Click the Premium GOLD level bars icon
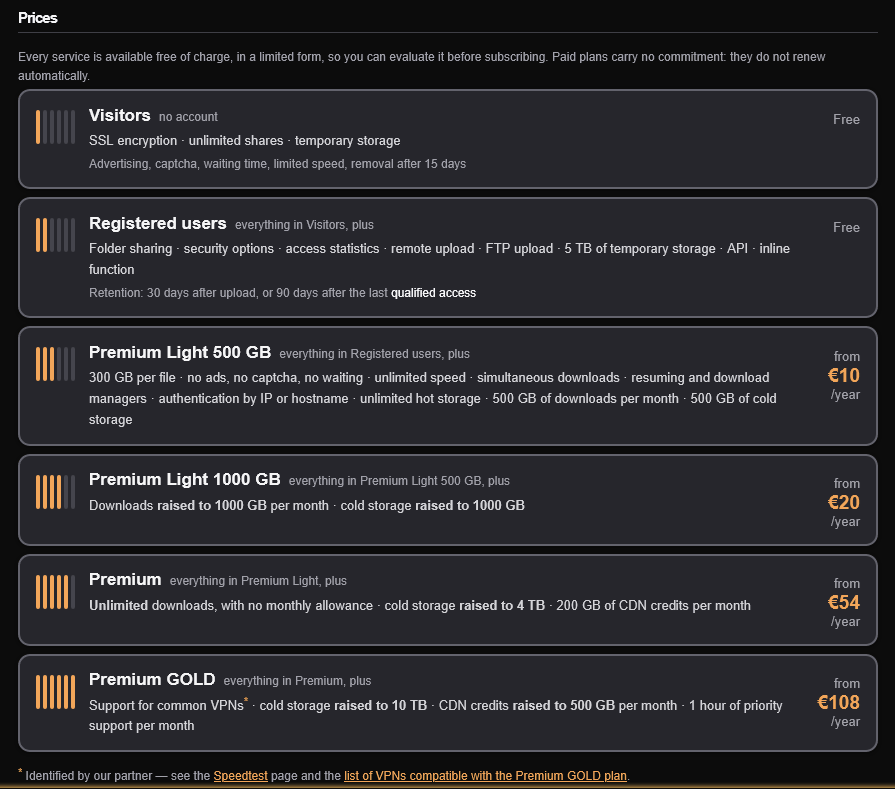 (55, 691)
